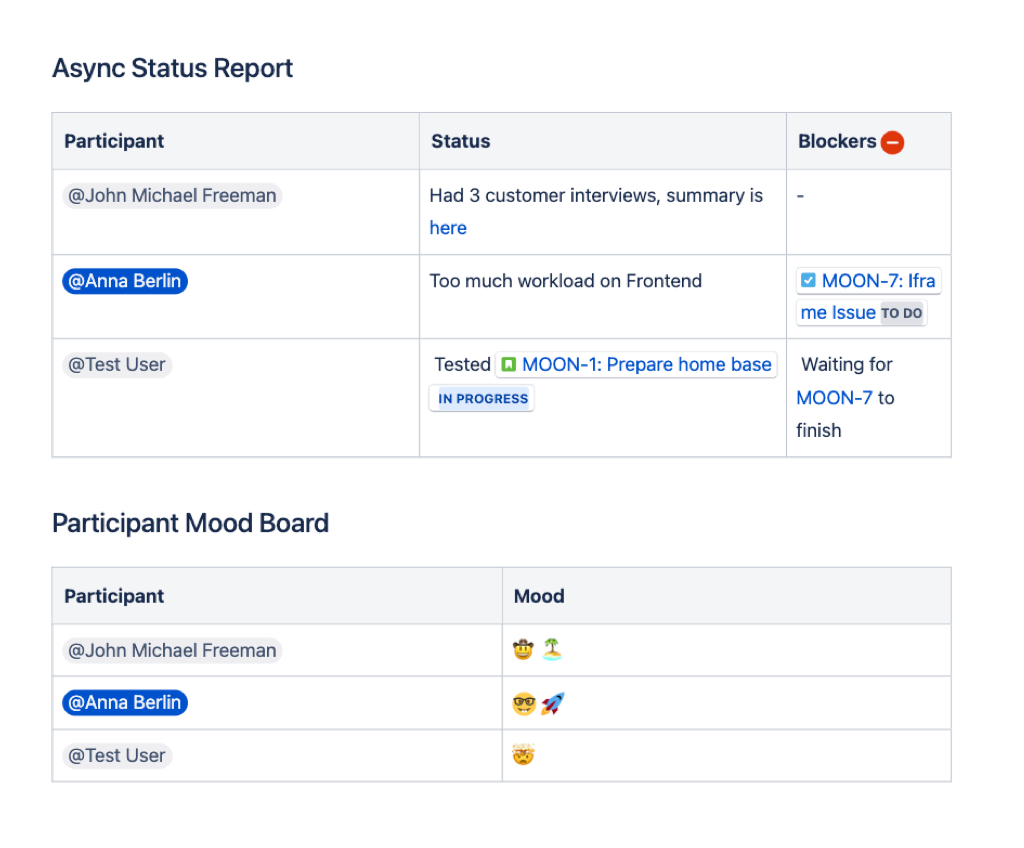
Task: Open the MOON-7: Iframe Issue link
Action: click(x=868, y=297)
